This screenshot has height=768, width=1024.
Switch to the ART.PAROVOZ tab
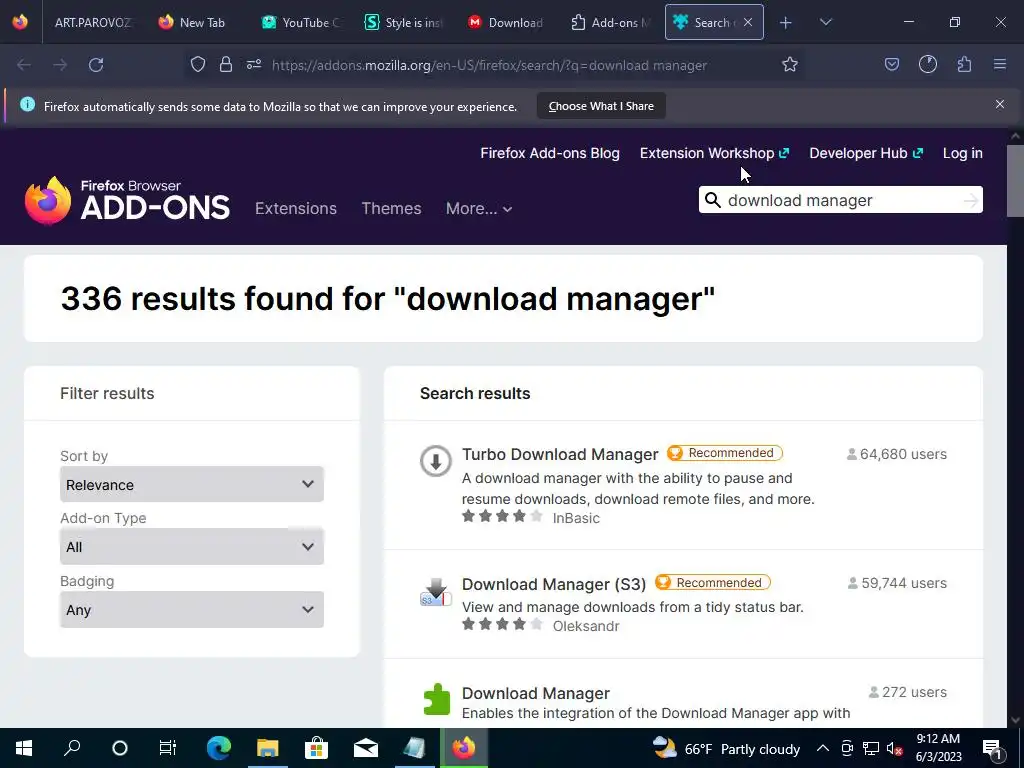point(93,22)
